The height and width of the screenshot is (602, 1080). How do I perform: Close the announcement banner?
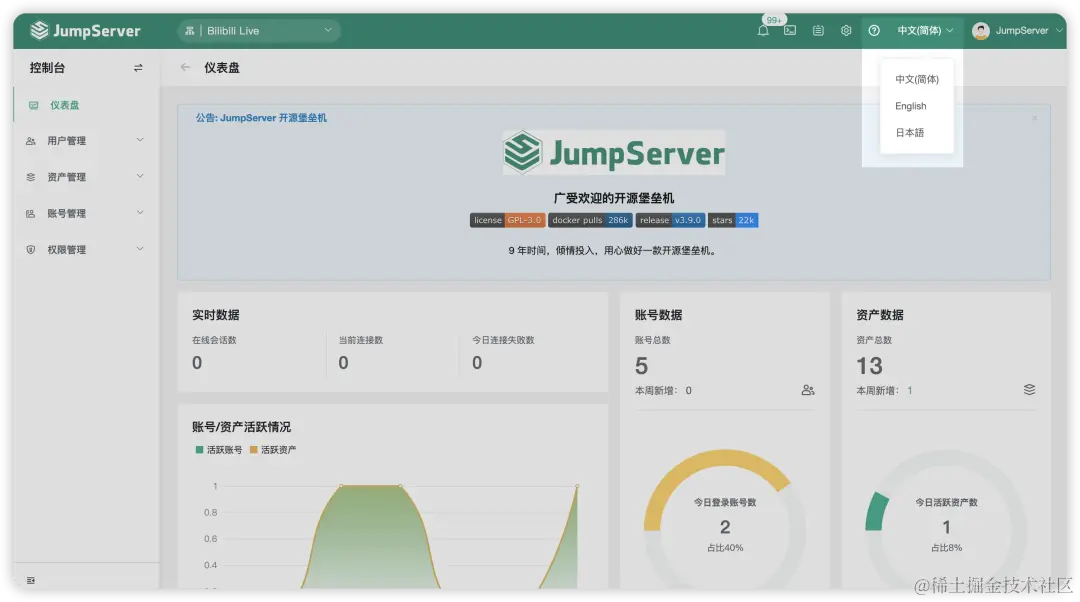[x=1035, y=118]
